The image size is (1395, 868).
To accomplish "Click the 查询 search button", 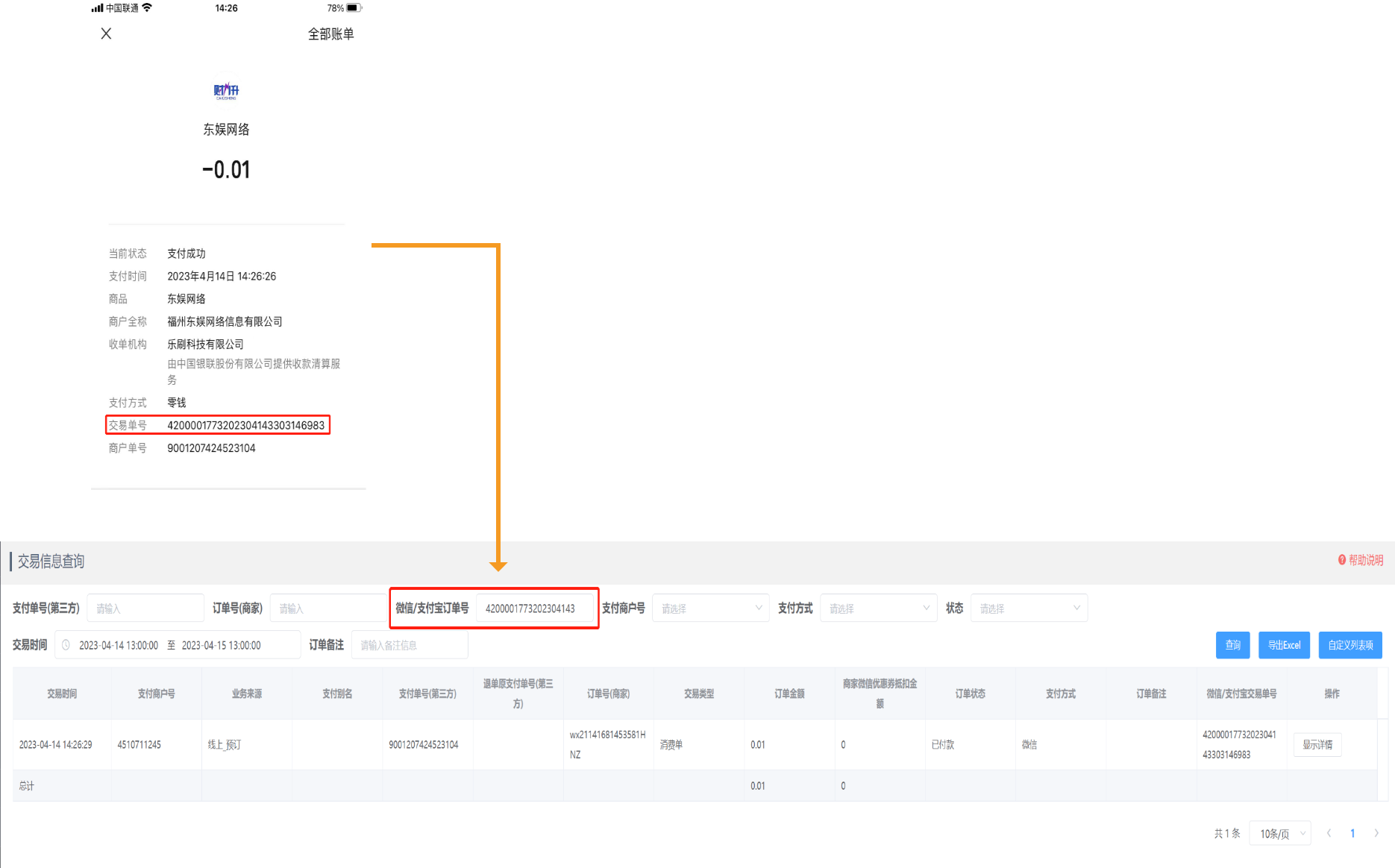I will pyautogui.click(x=1232, y=645).
